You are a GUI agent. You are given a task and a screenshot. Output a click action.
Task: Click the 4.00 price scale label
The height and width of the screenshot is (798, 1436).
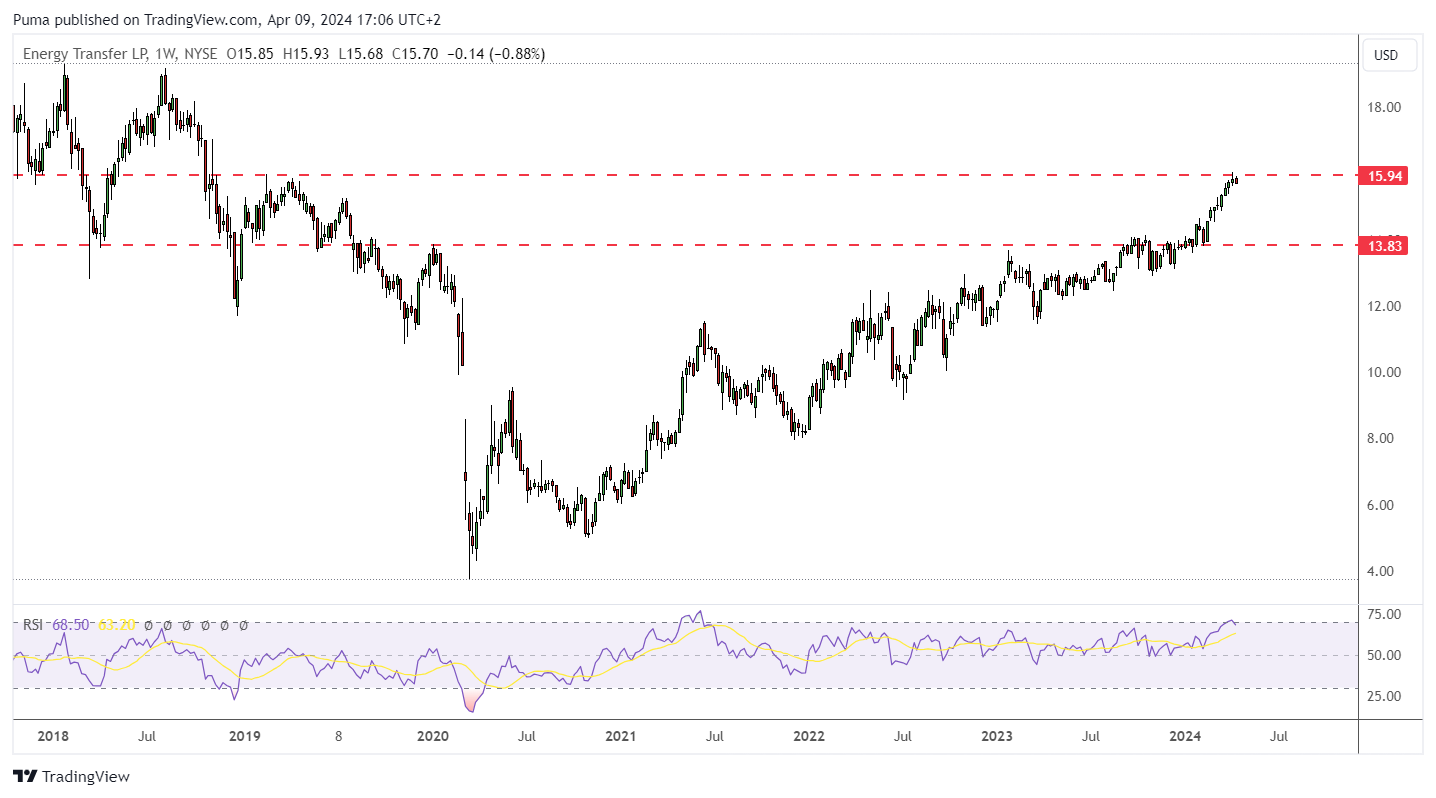pos(1385,572)
